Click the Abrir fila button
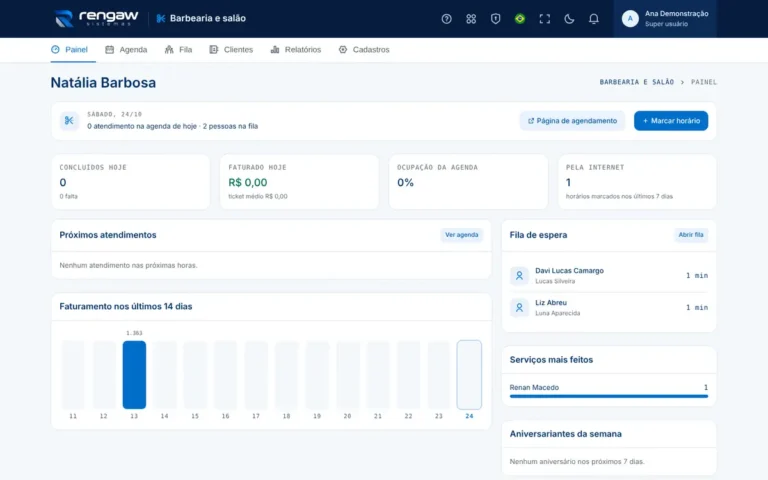 pos(691,235)
